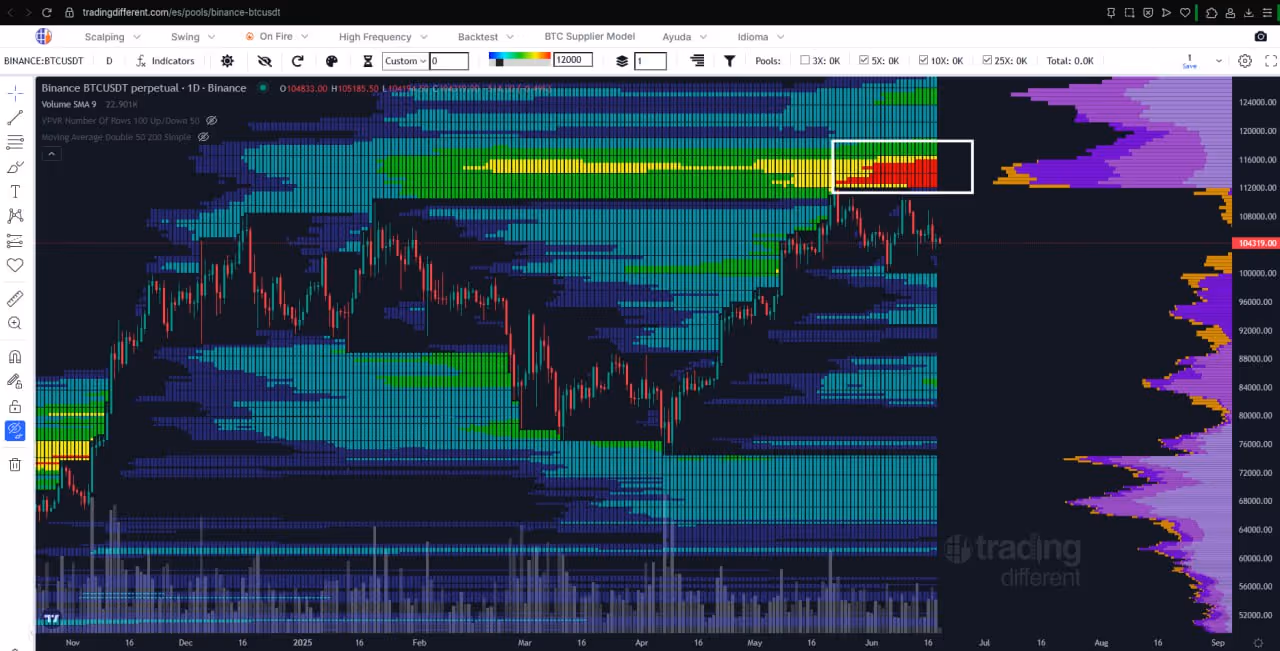This screenshot has width=1280, height=651.
Task: Open the BTC Supplier Model page
Action: 589,36
